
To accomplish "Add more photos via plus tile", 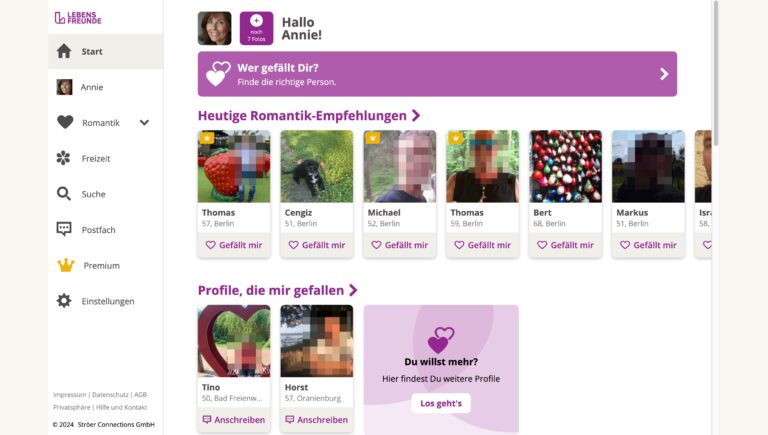I will pyautogui.click(x=256, y=28).
